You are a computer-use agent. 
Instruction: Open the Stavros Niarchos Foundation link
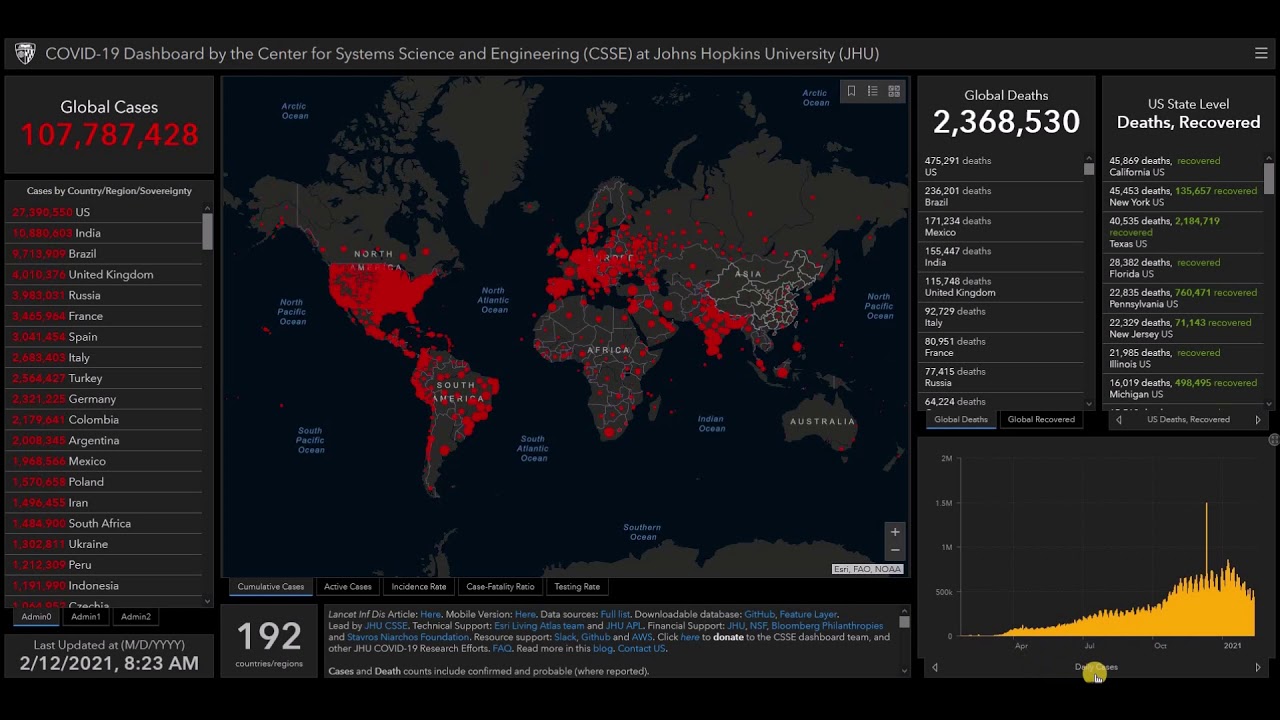(x=408, y=637)
